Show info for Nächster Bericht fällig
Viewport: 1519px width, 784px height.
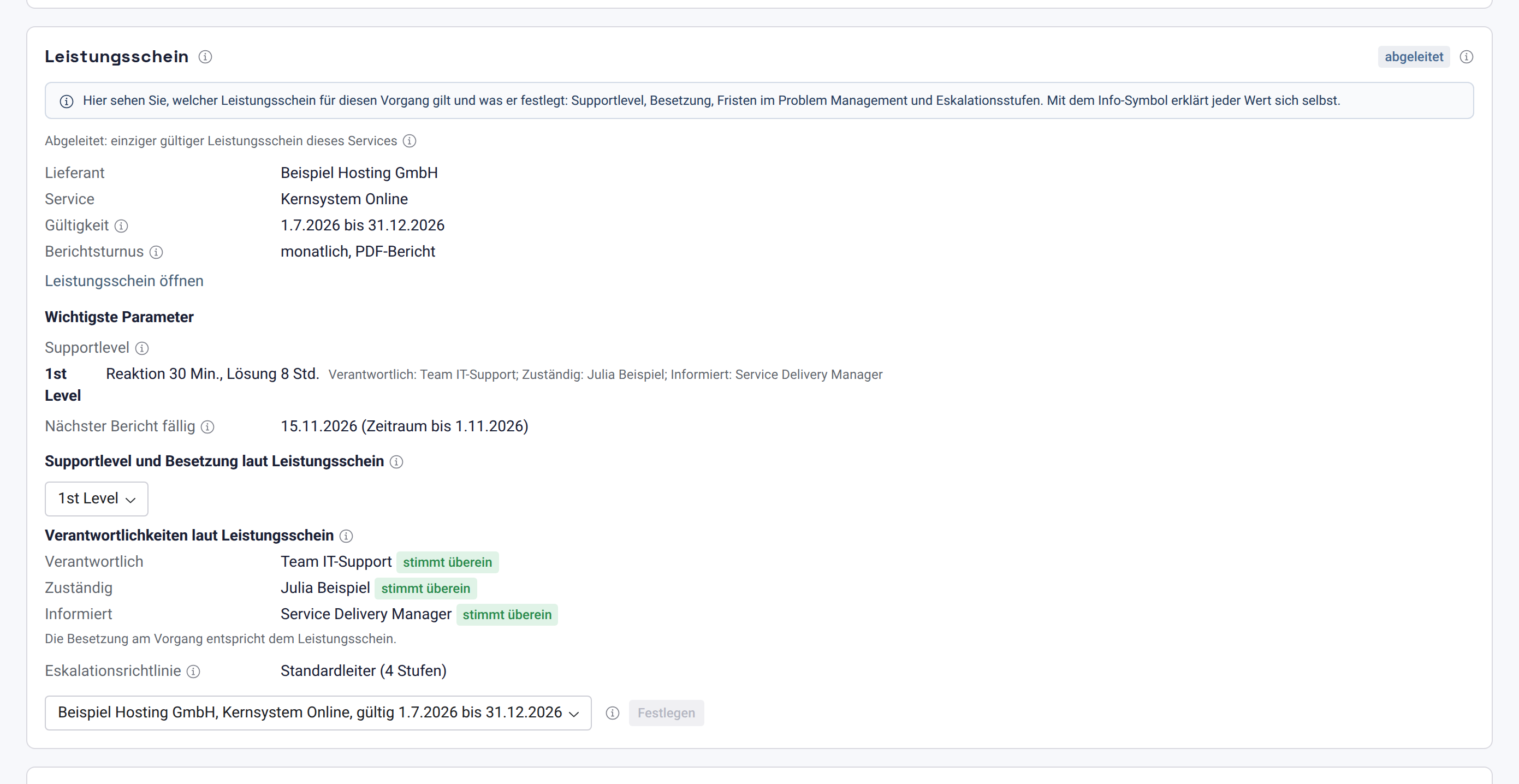click(x=207, y=427)
